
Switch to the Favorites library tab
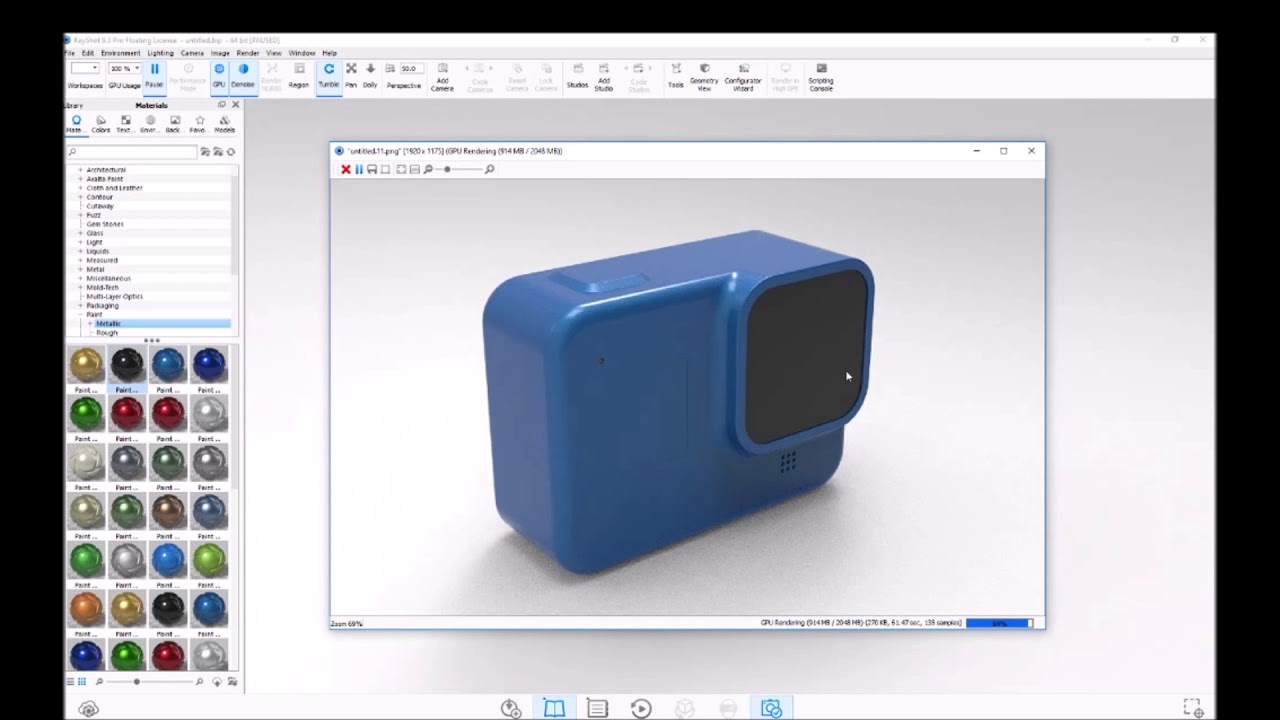coord(198,124)
